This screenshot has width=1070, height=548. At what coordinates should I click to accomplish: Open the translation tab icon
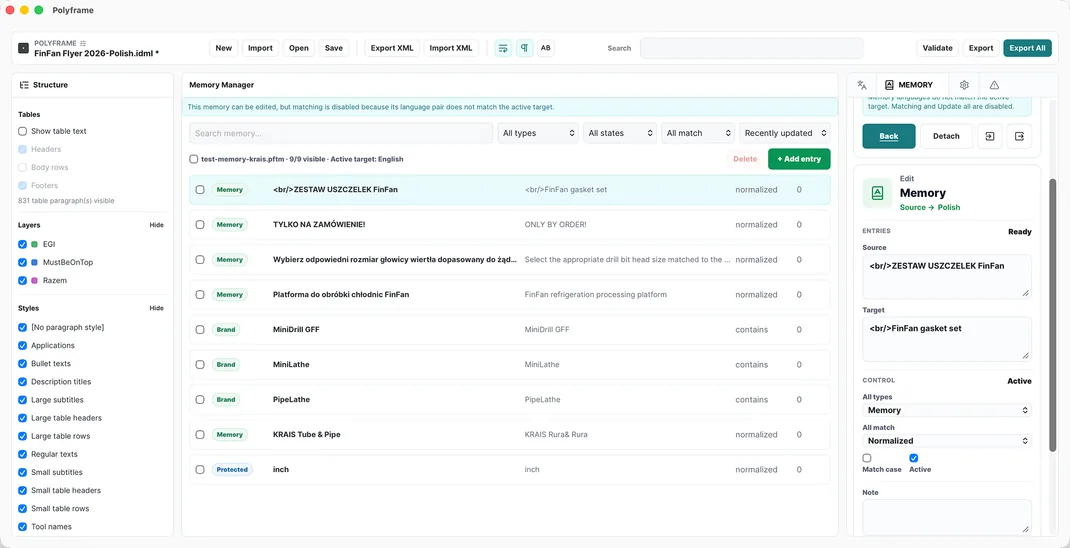pos(862,85)
